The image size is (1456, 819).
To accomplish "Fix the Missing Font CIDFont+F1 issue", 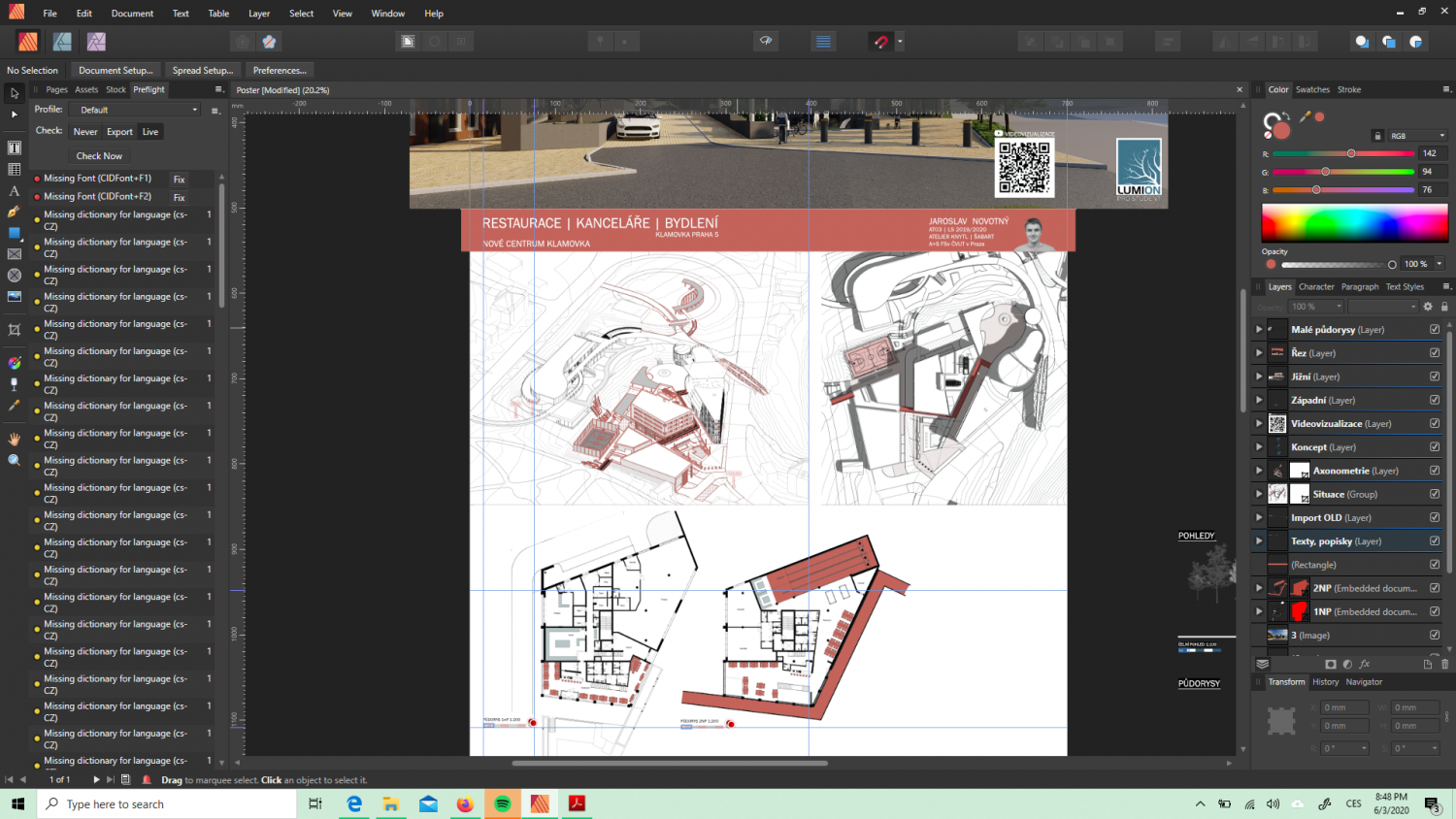I will pyautogui.click(x=179, y=180).
